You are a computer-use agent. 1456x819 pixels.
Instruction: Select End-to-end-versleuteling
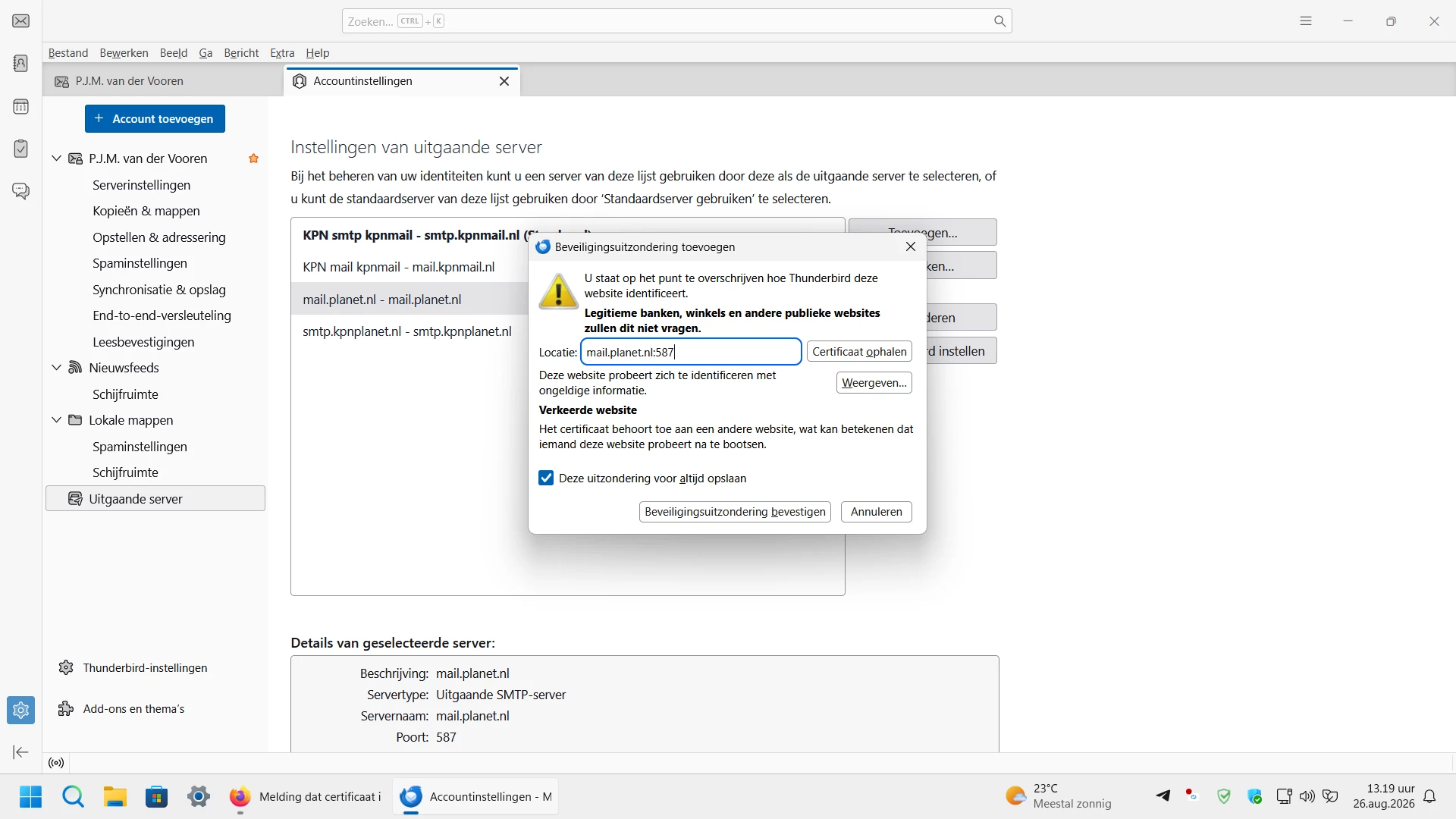[162, 315]
